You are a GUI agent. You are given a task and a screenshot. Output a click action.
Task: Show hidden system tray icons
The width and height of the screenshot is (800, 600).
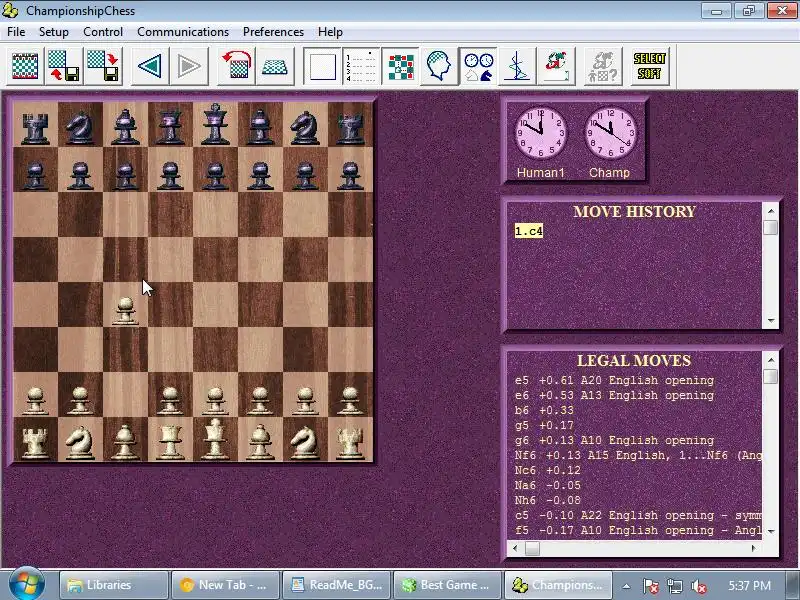click(x=626, y=586)
